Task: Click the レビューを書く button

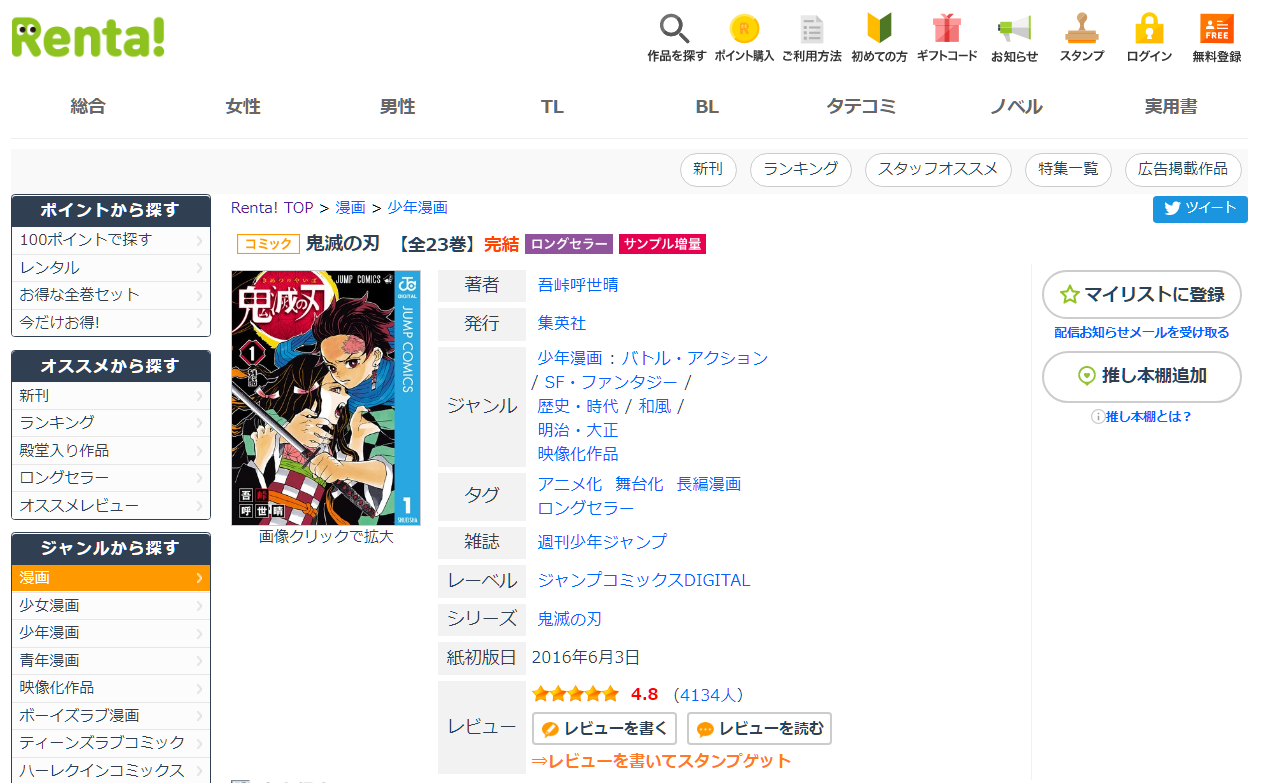Action: point(604,729)
